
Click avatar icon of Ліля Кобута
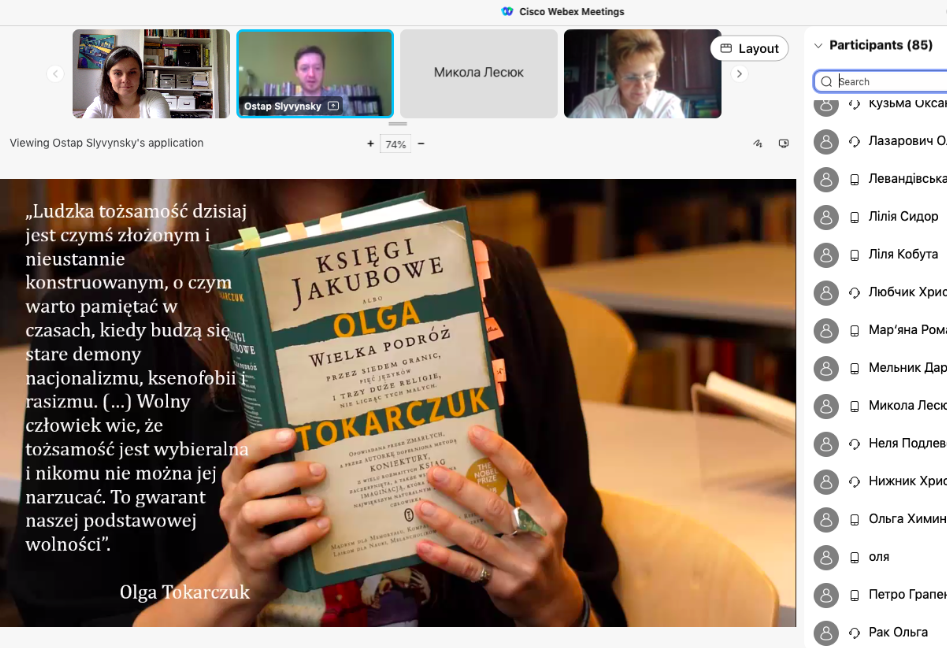tap(826, 255)
